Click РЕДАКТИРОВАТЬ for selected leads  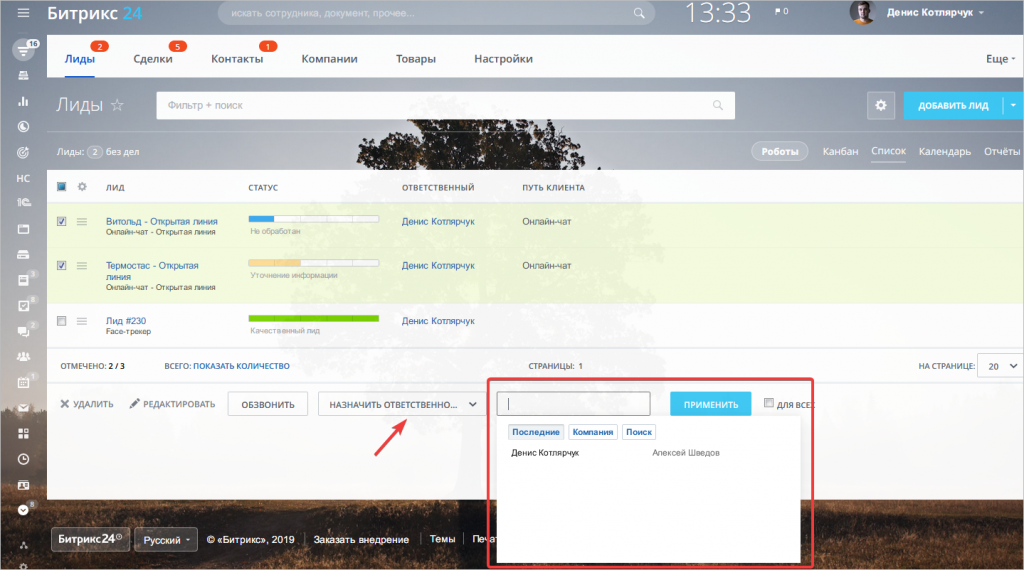tap(172, 404)
